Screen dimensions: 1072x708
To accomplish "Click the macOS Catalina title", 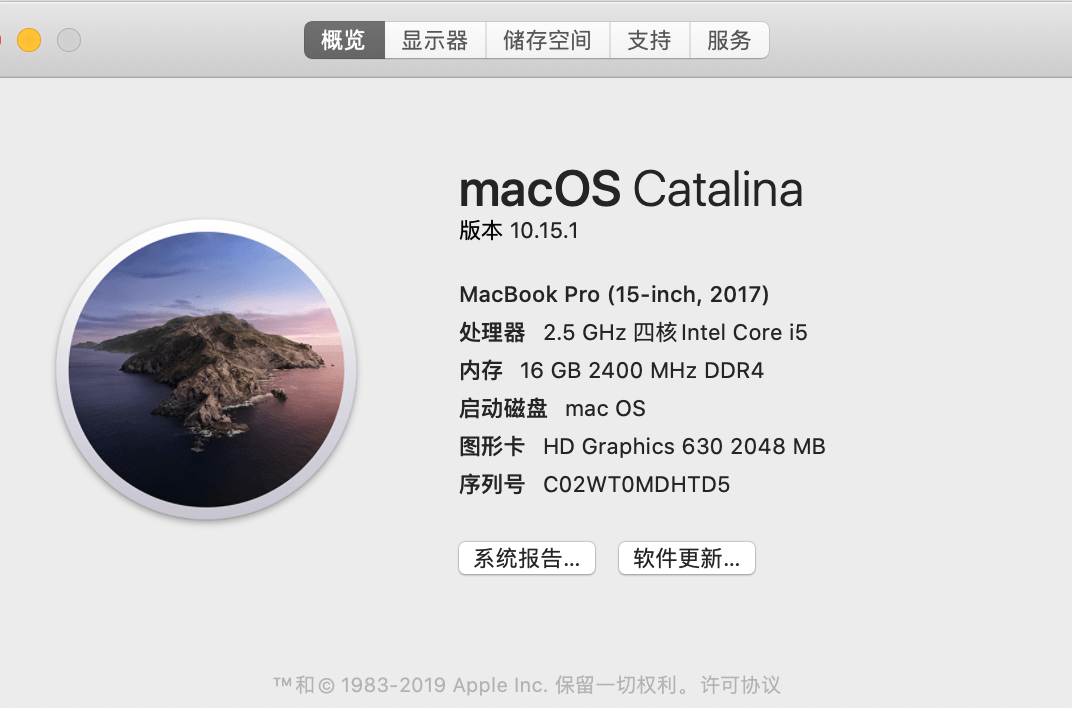I will click(631, 189).
